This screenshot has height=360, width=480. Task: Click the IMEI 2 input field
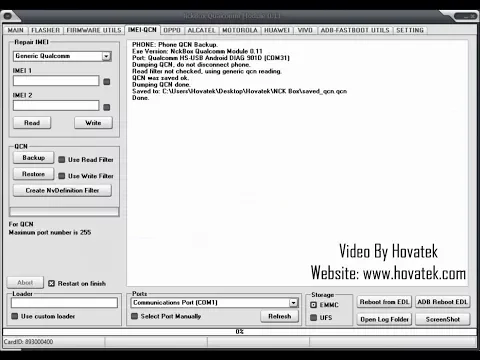click(x=56, y=106)
